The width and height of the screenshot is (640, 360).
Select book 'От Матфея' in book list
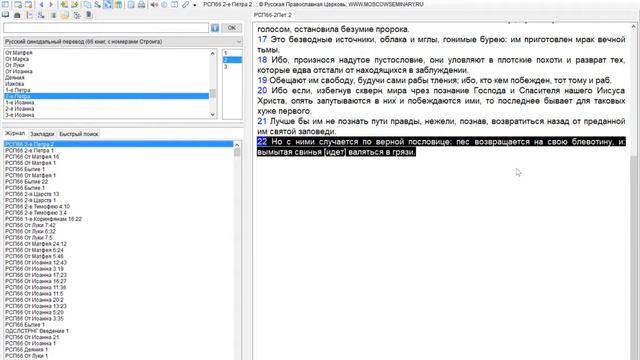pyautogui.click(x=19, y=53)
